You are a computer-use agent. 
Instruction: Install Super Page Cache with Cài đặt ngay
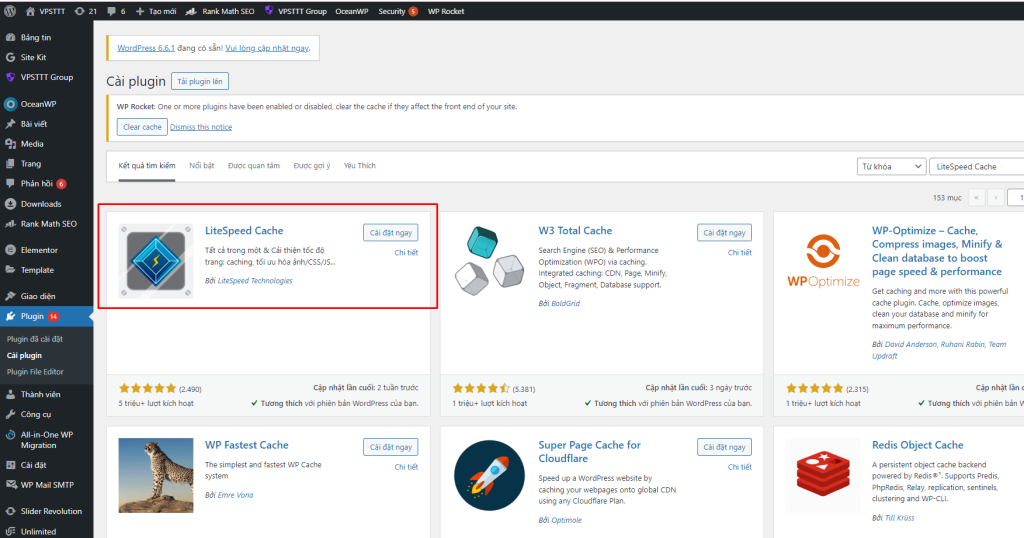coord(724,447)
